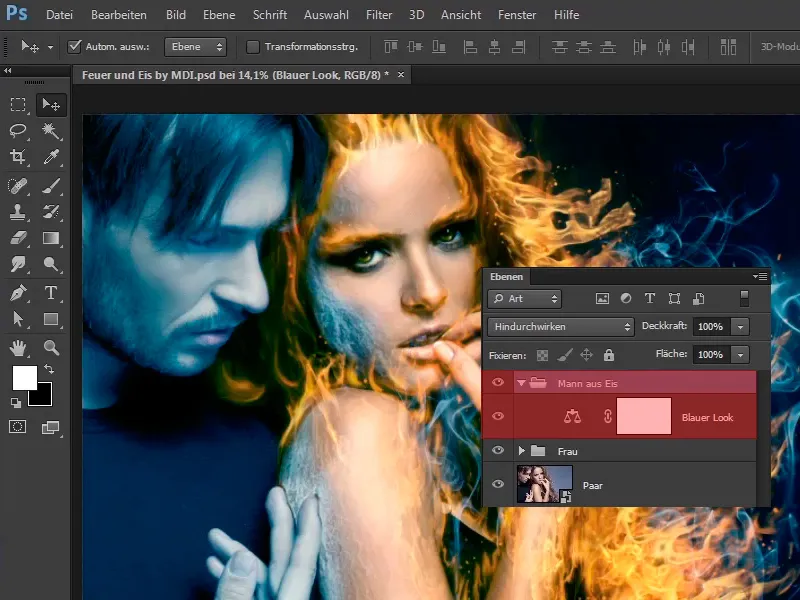
Task: Select the Magic Wand tool
Action: point(51,131)
